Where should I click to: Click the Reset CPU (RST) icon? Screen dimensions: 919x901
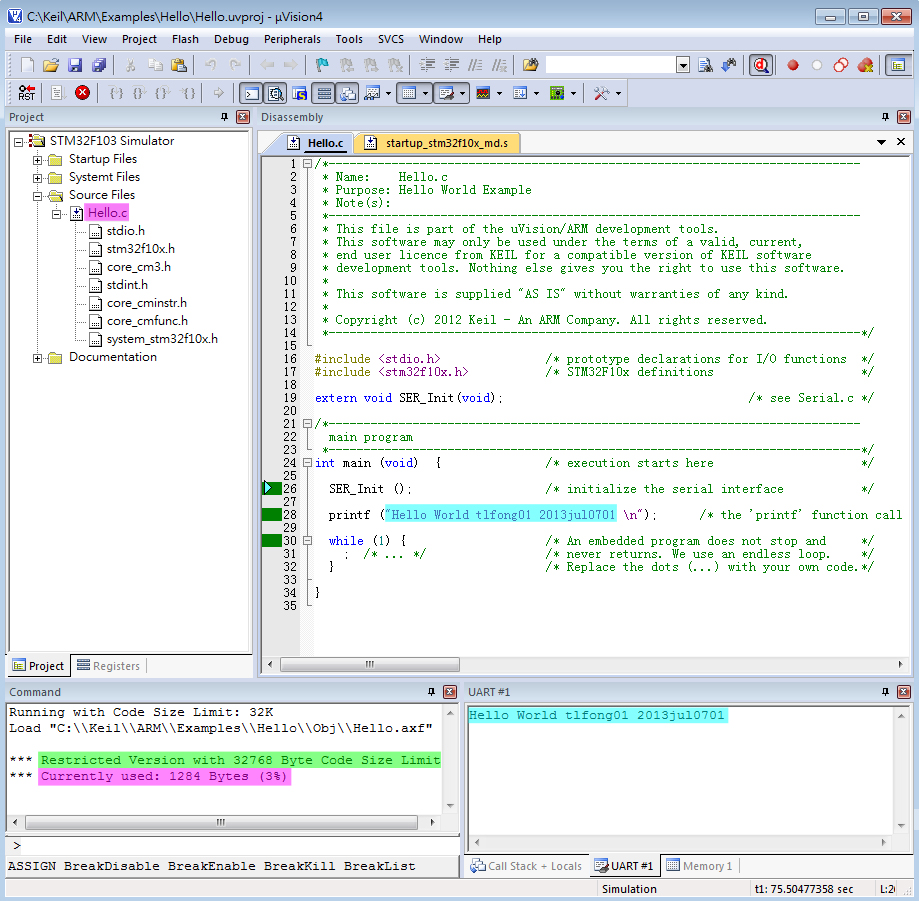[x=26, y=93]
